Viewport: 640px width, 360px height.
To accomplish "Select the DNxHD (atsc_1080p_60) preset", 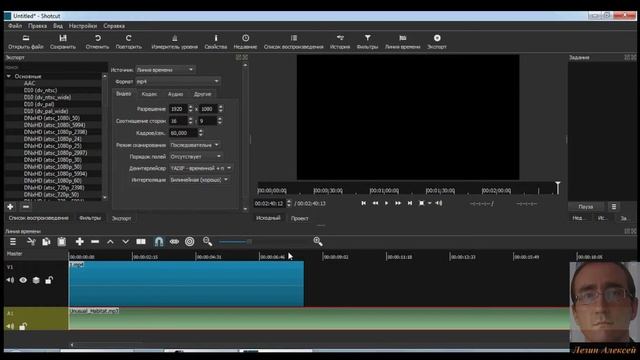I will pyautogui.click(x=53, y=180).
